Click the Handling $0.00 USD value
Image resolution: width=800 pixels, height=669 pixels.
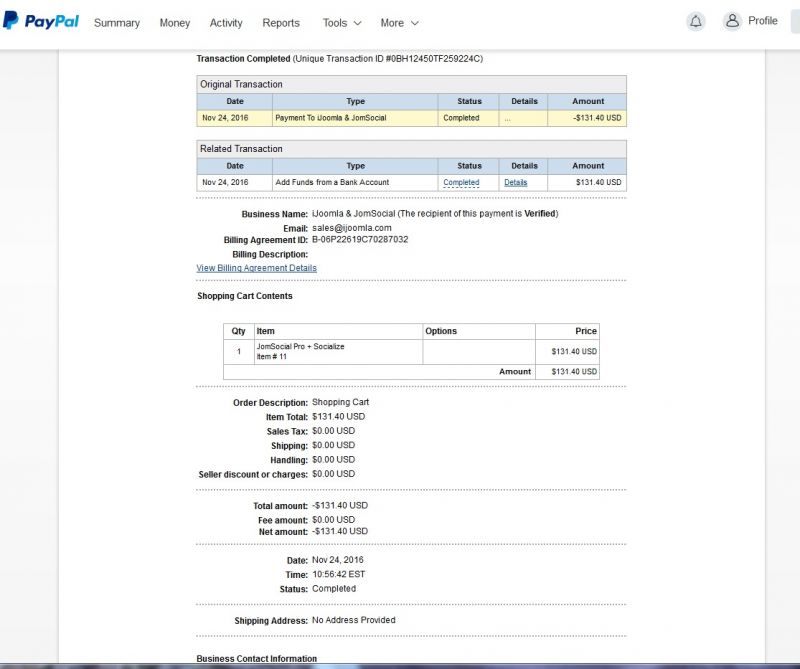click(x=334, y=459)
